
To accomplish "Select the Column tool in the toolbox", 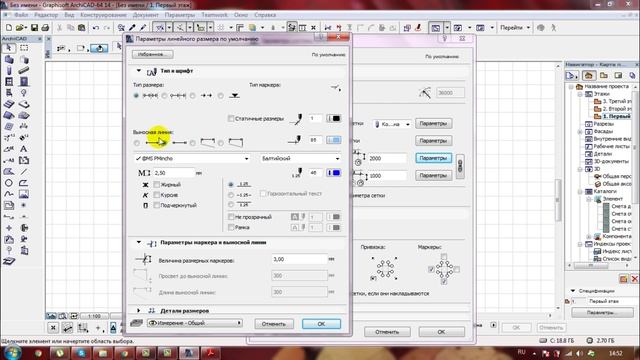I will click(9, 71).
